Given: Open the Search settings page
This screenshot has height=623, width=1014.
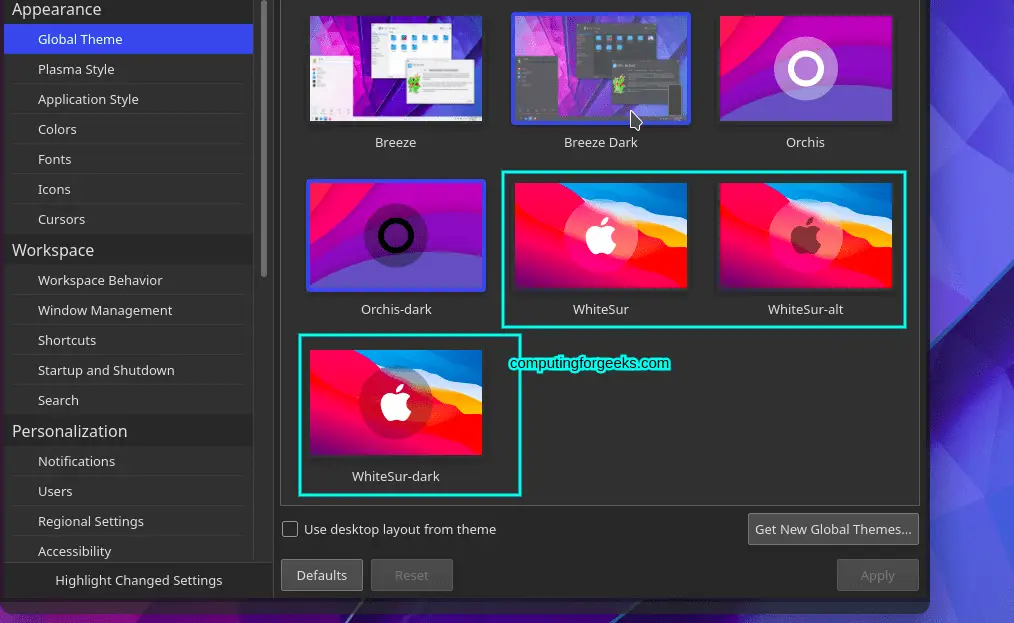Looking at the screenshot, I should pos(128,400).
